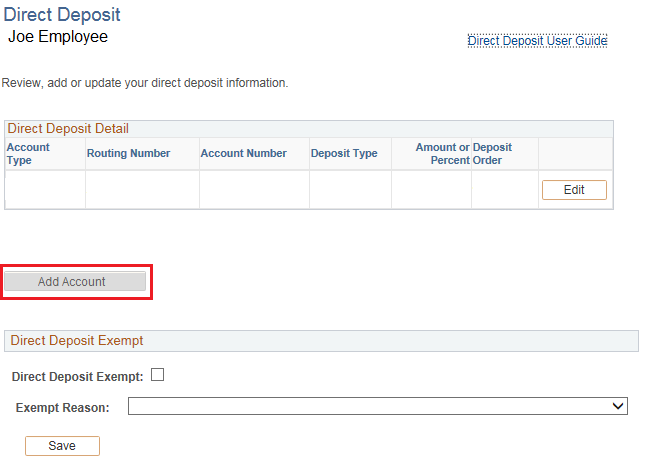Open the Direct Deposit User Guide link

(x=537, y=41)
